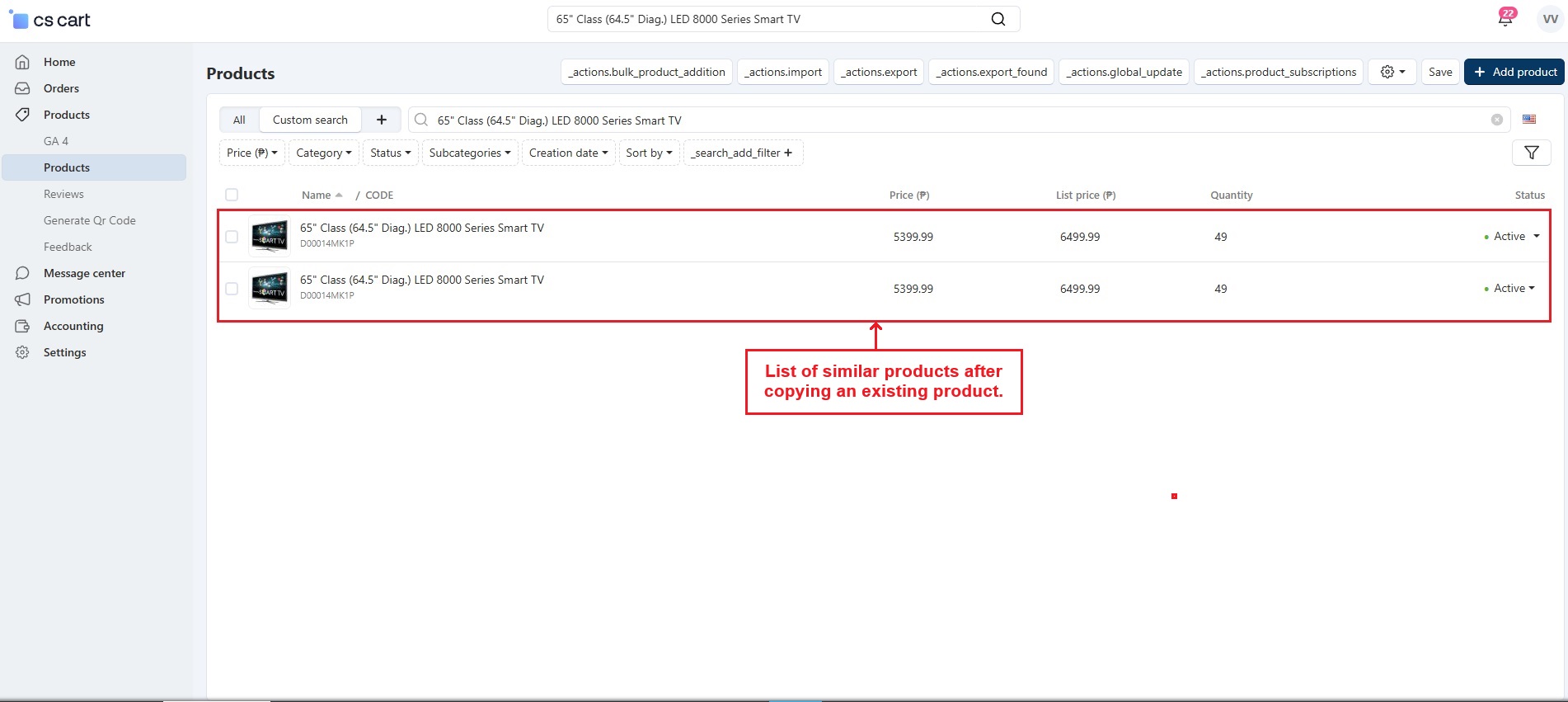Check the second Smart TV product checkbox
Viewport: 1568px width, 702px height.
click(232, 289)
